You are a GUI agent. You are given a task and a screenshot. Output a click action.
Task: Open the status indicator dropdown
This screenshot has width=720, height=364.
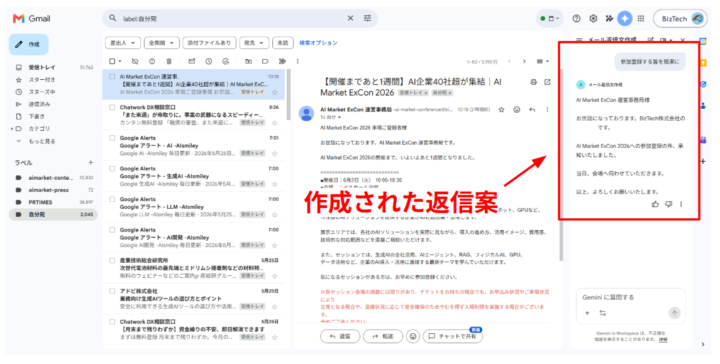[x=549, y=19]
